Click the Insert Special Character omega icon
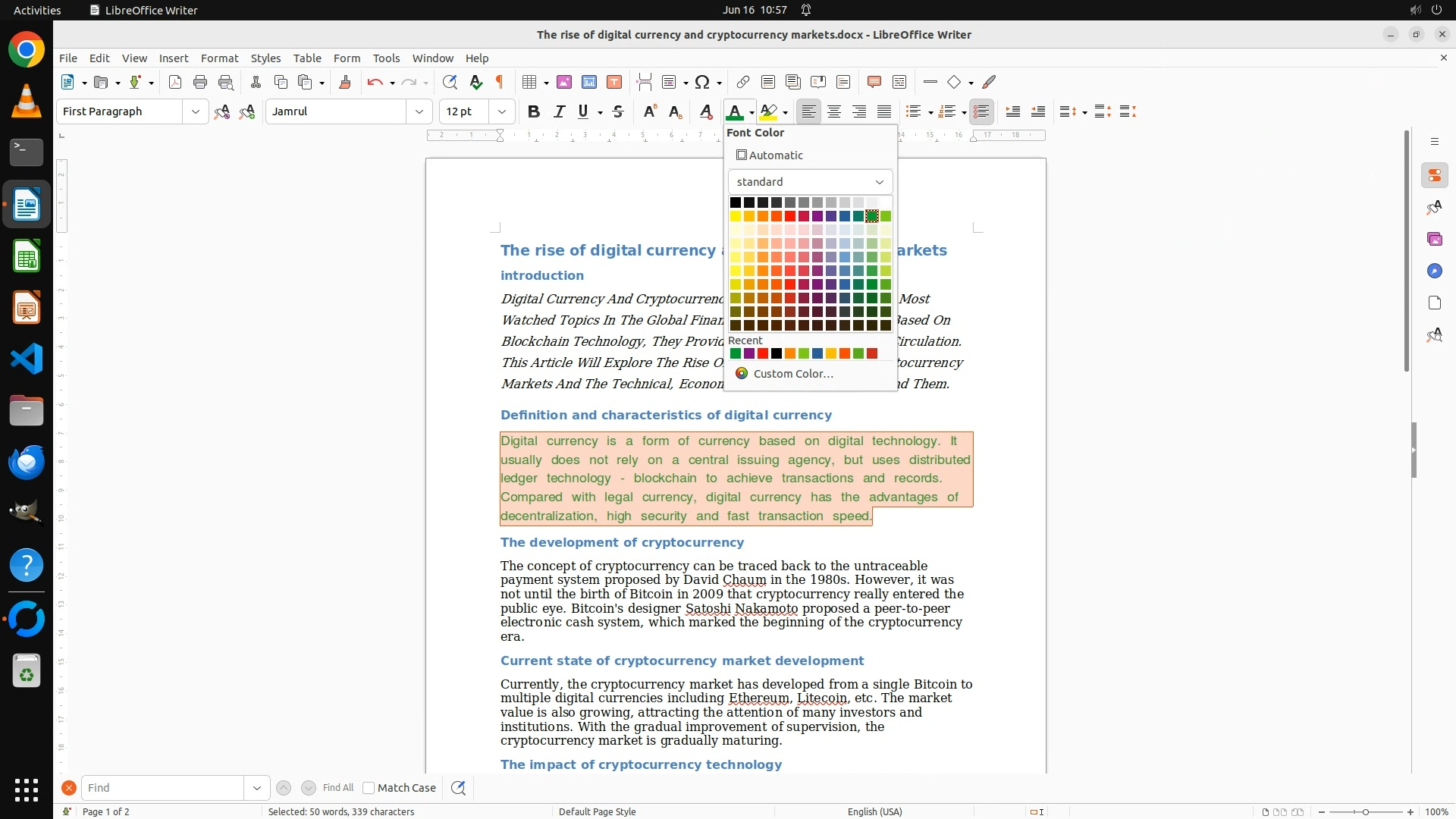The image size is (1456, 819). click(x=702, y=82)
